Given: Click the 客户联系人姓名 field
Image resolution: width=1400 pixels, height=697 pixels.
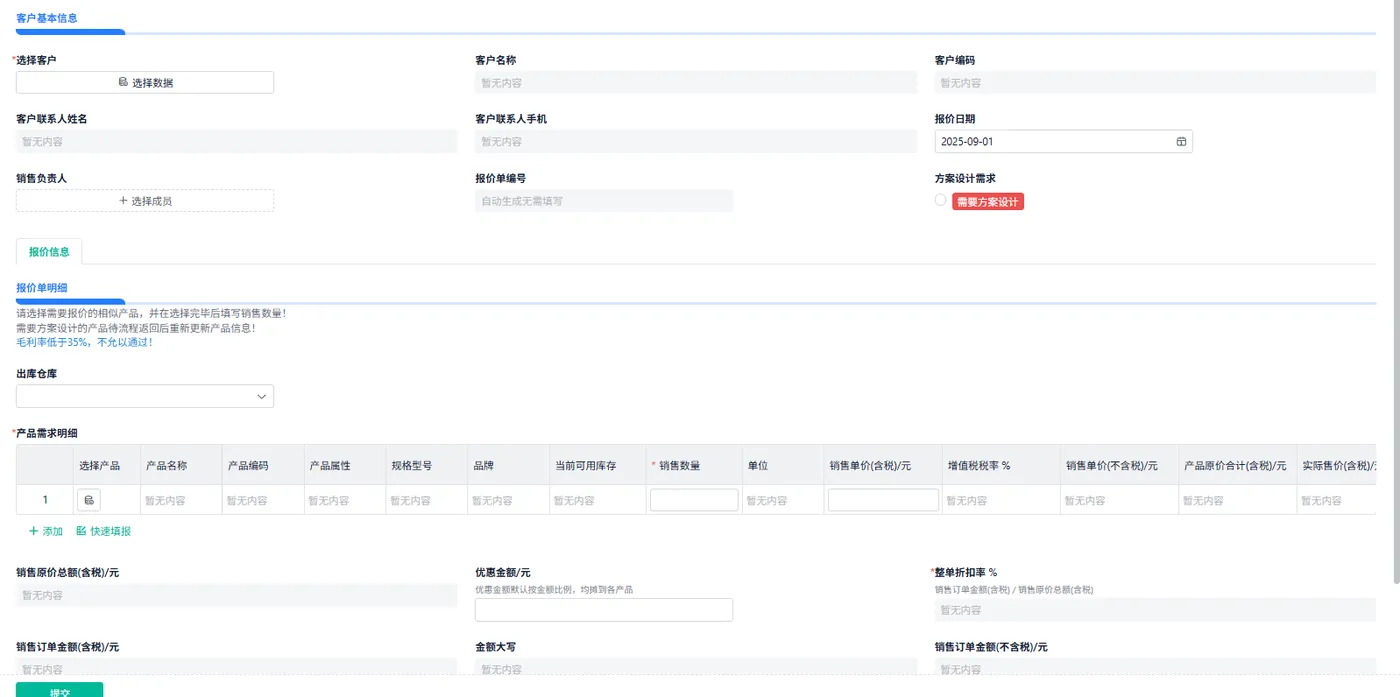Looking at the screenshot, I should [236, 142].
